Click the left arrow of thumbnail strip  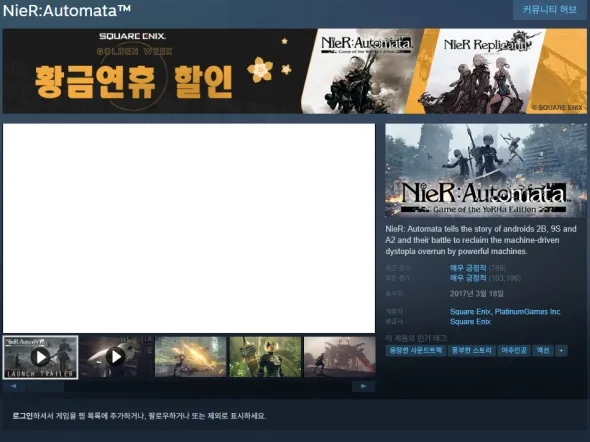[x=14, y=386]
